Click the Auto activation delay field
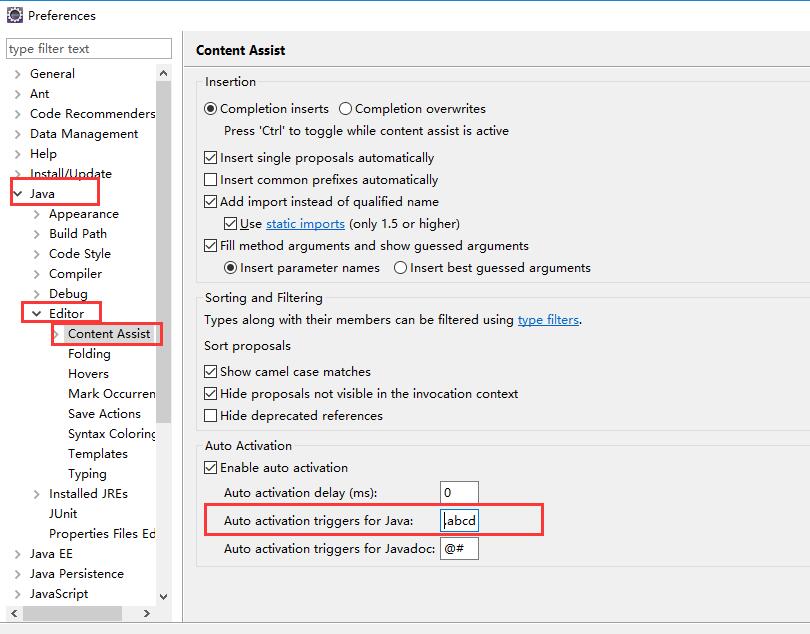 459,492
